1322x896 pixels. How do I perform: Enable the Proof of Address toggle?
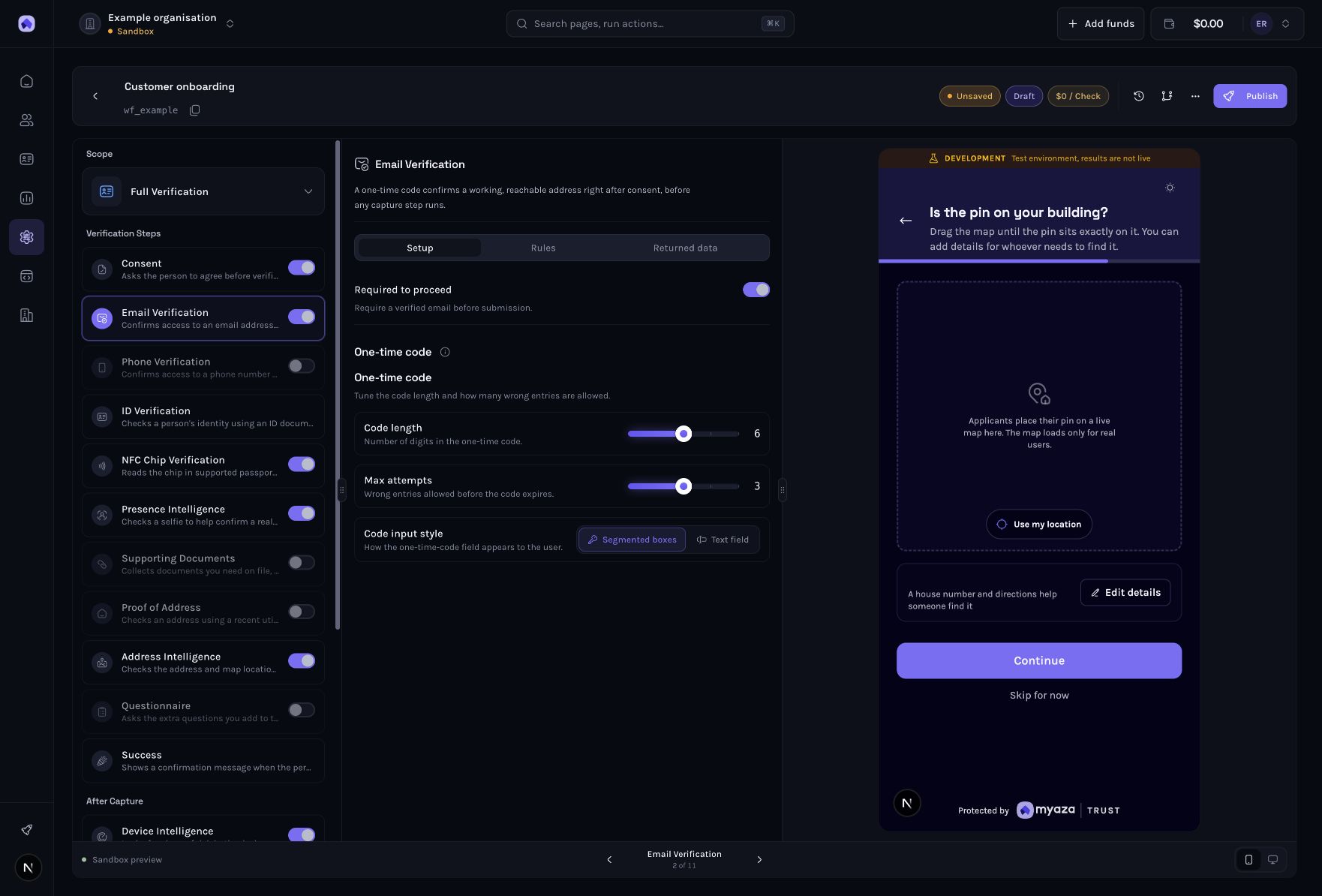pos(302,612)
